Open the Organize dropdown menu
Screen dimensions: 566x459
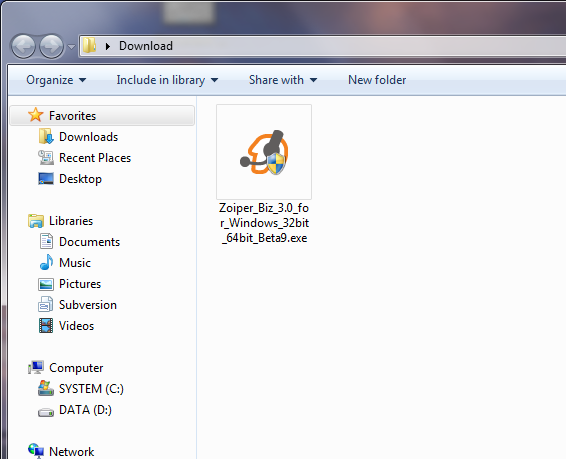tap(56, 80)
